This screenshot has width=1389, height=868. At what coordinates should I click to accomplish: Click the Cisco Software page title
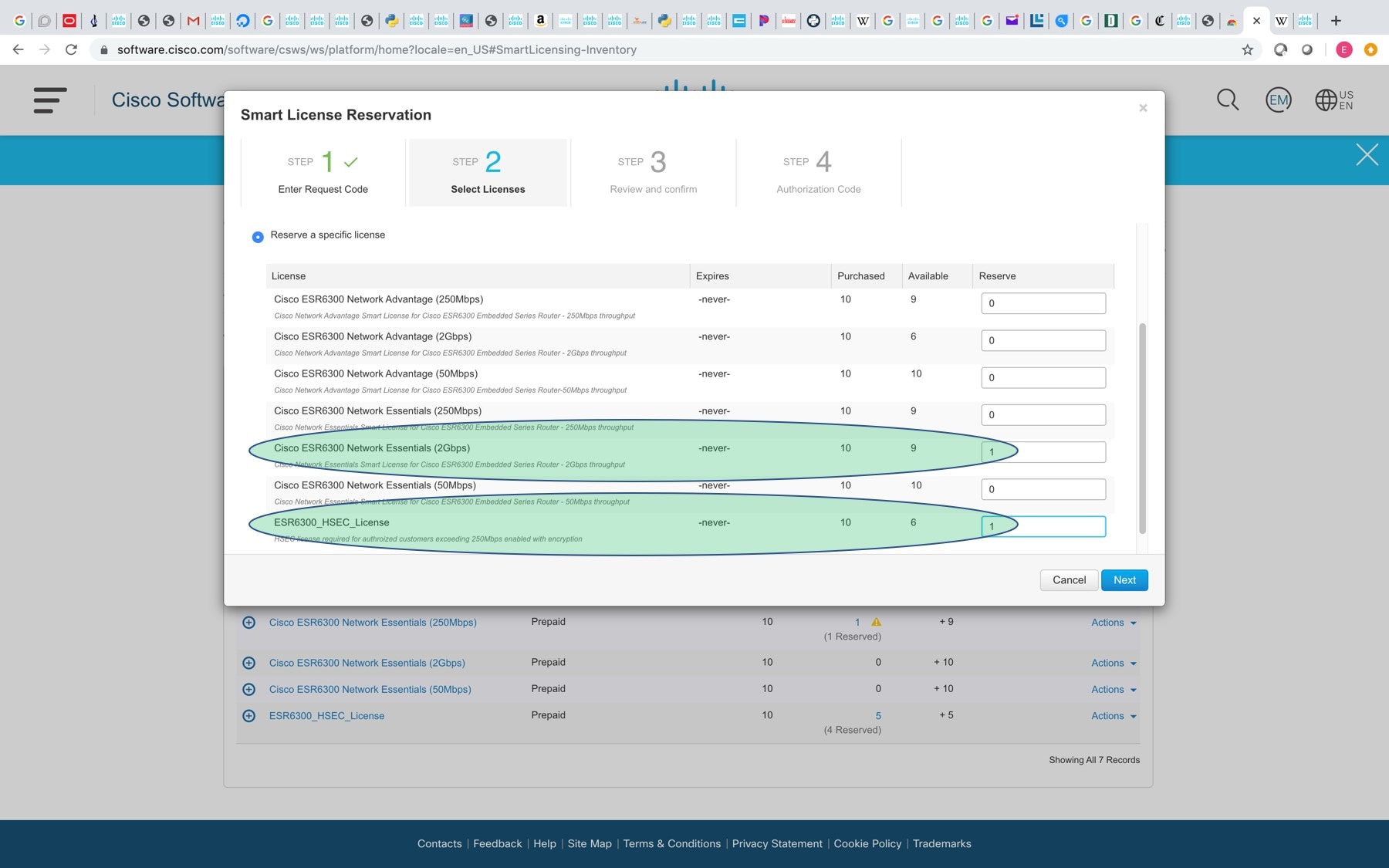(167, 100)
